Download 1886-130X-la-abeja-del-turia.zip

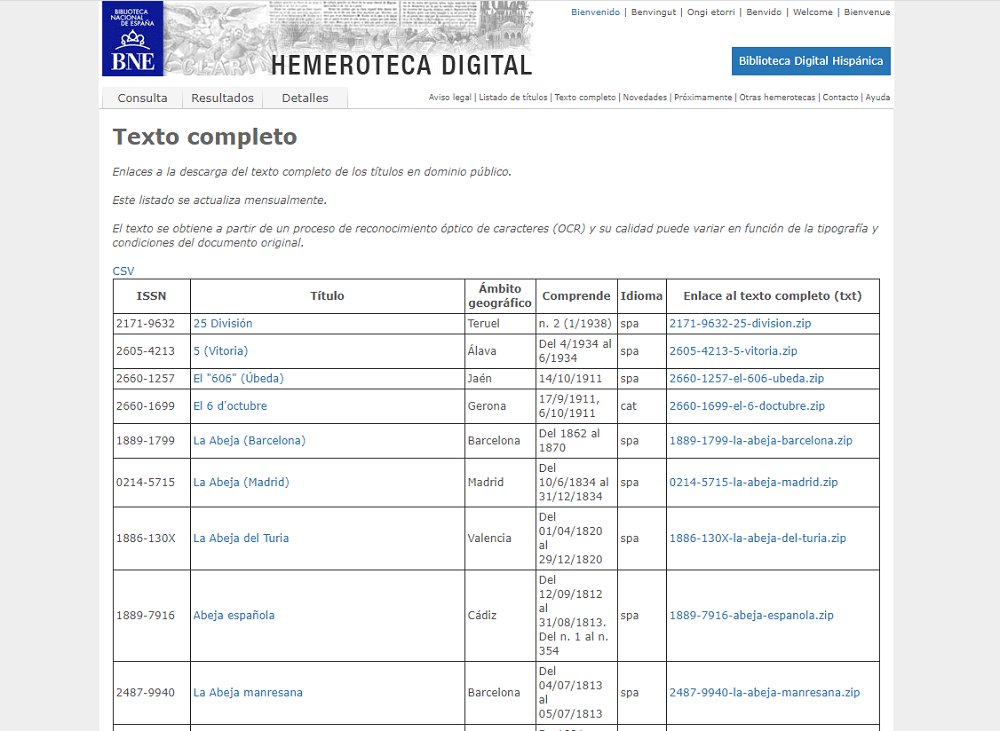[x=758, y=538]
